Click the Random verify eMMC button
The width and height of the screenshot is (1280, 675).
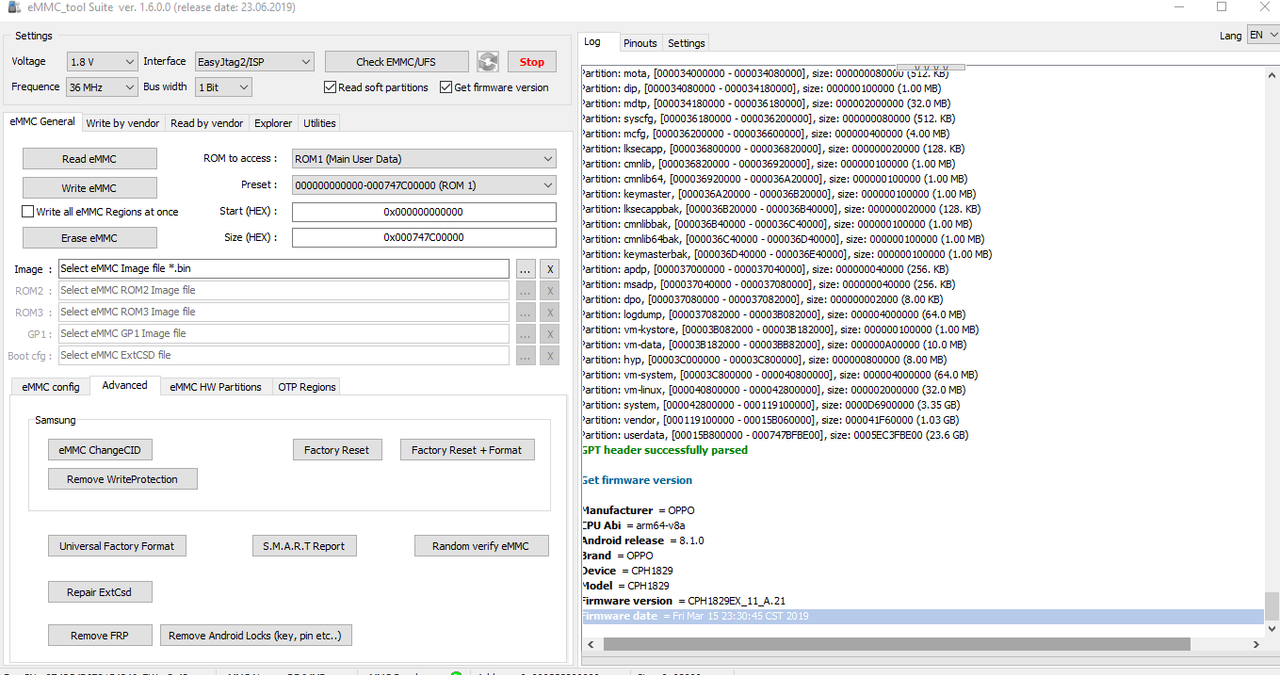pos(480,546)
